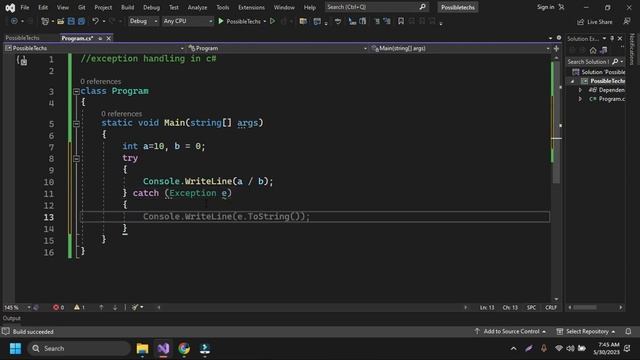Toggle pin on Program.cs tab
The image size is (640, 360).
tap(100, 38)
